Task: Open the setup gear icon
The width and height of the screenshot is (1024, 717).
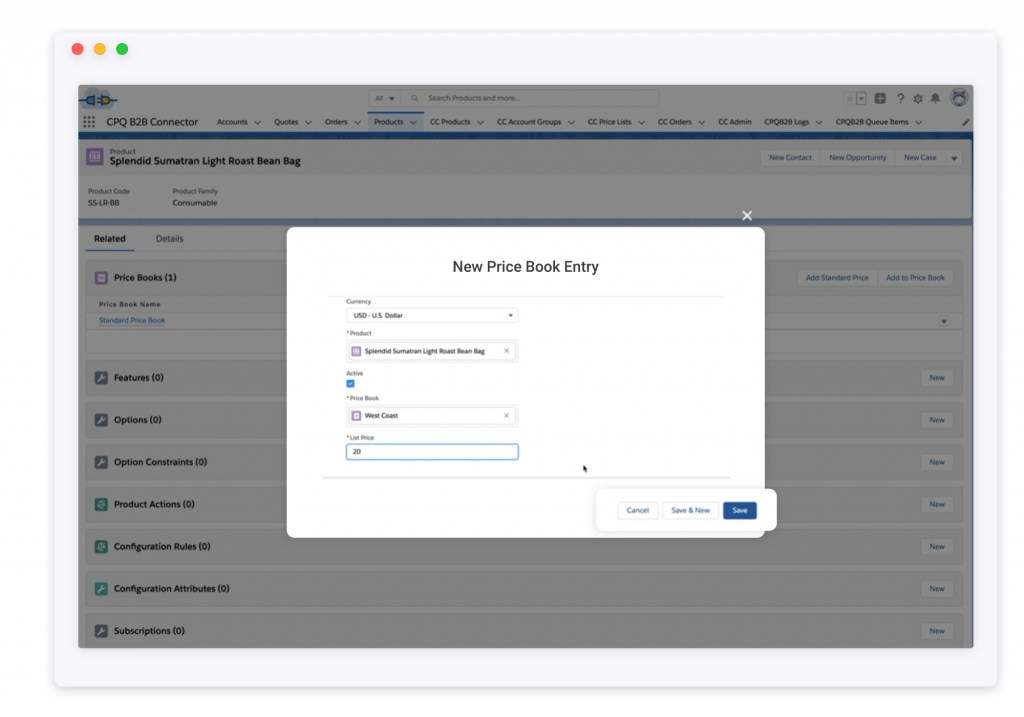Action: (x=918, y=99)
